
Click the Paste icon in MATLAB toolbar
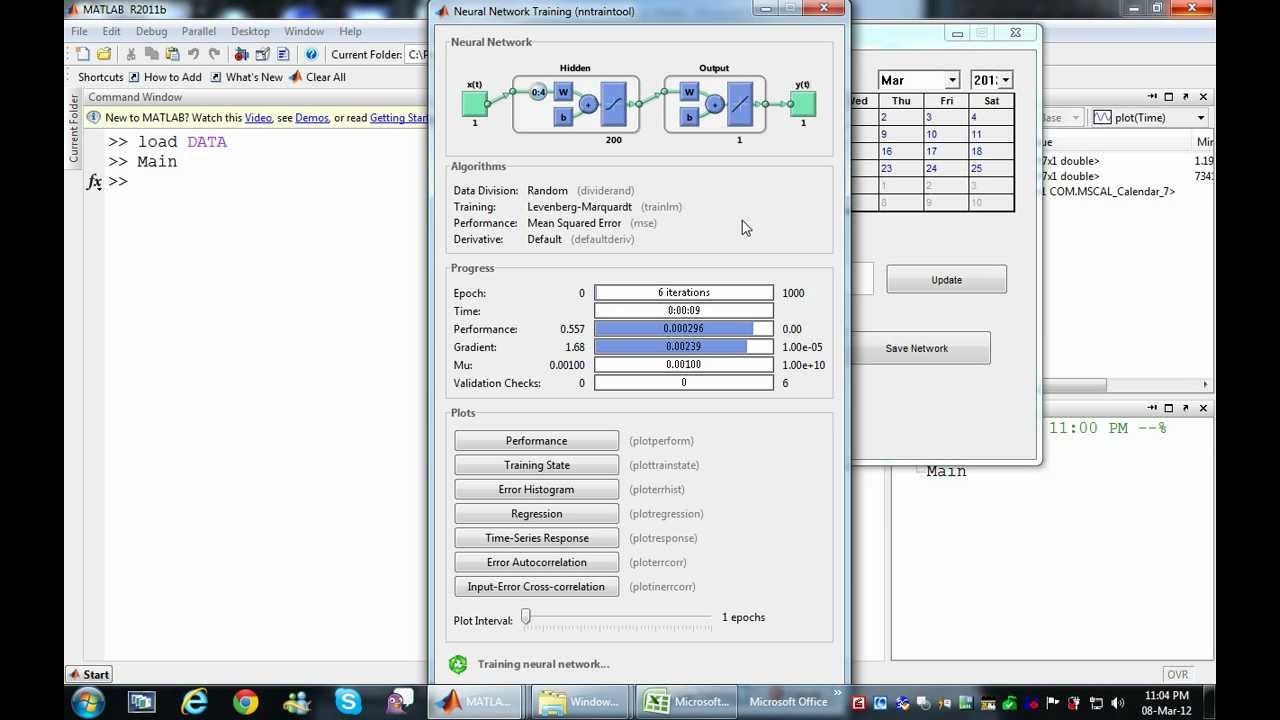(172, 55)
